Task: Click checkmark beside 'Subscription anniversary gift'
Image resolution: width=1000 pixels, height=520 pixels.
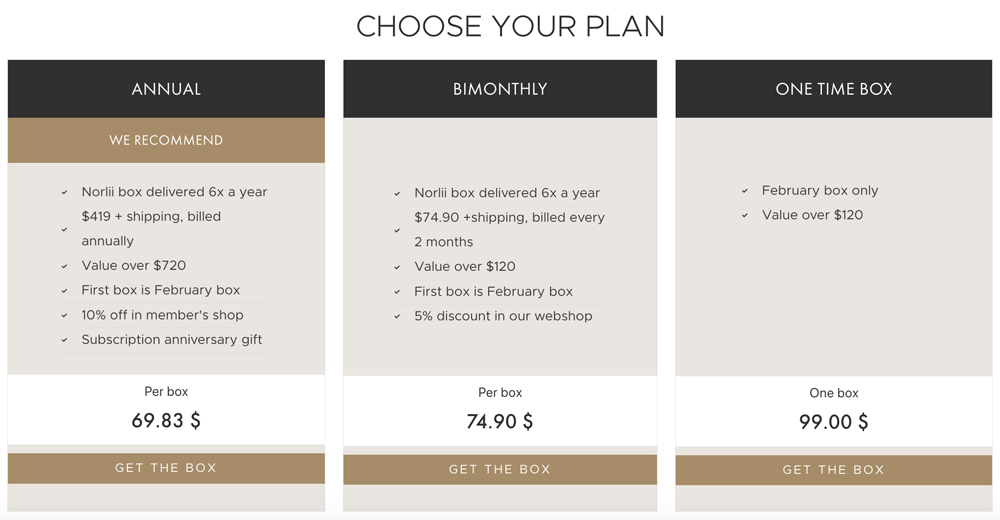Action: 64,340
